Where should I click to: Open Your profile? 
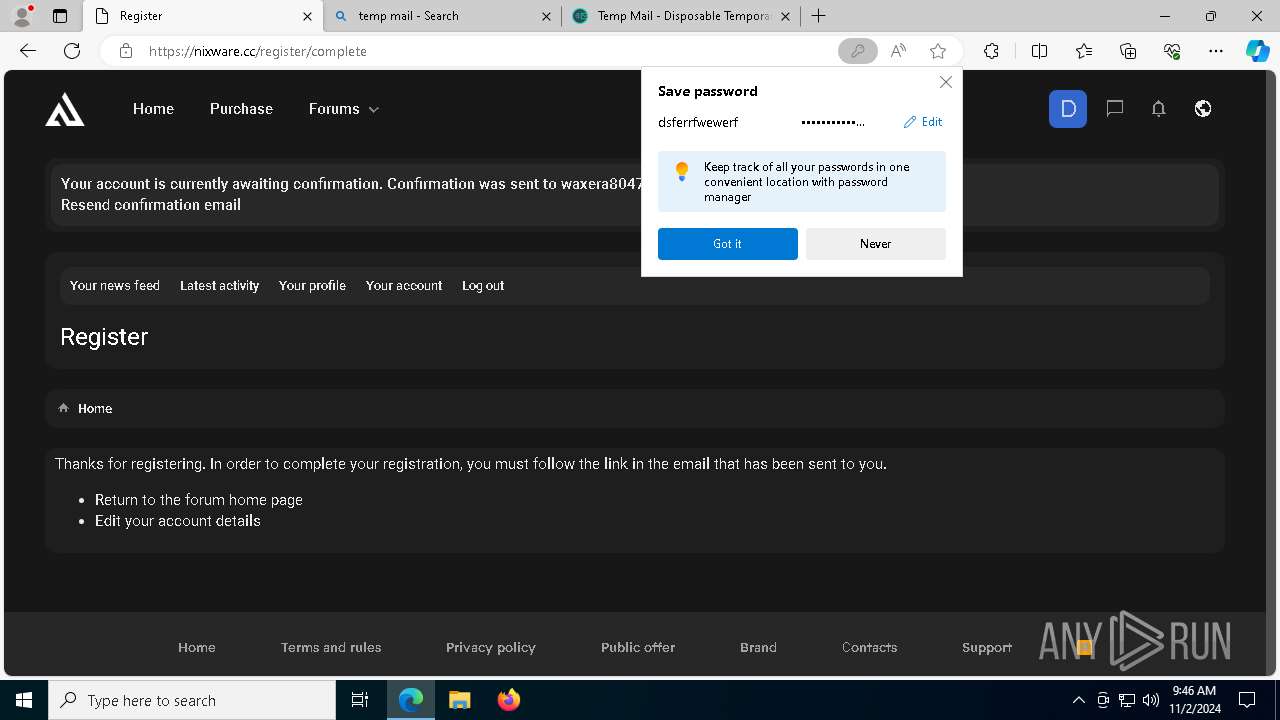[312, 286]
